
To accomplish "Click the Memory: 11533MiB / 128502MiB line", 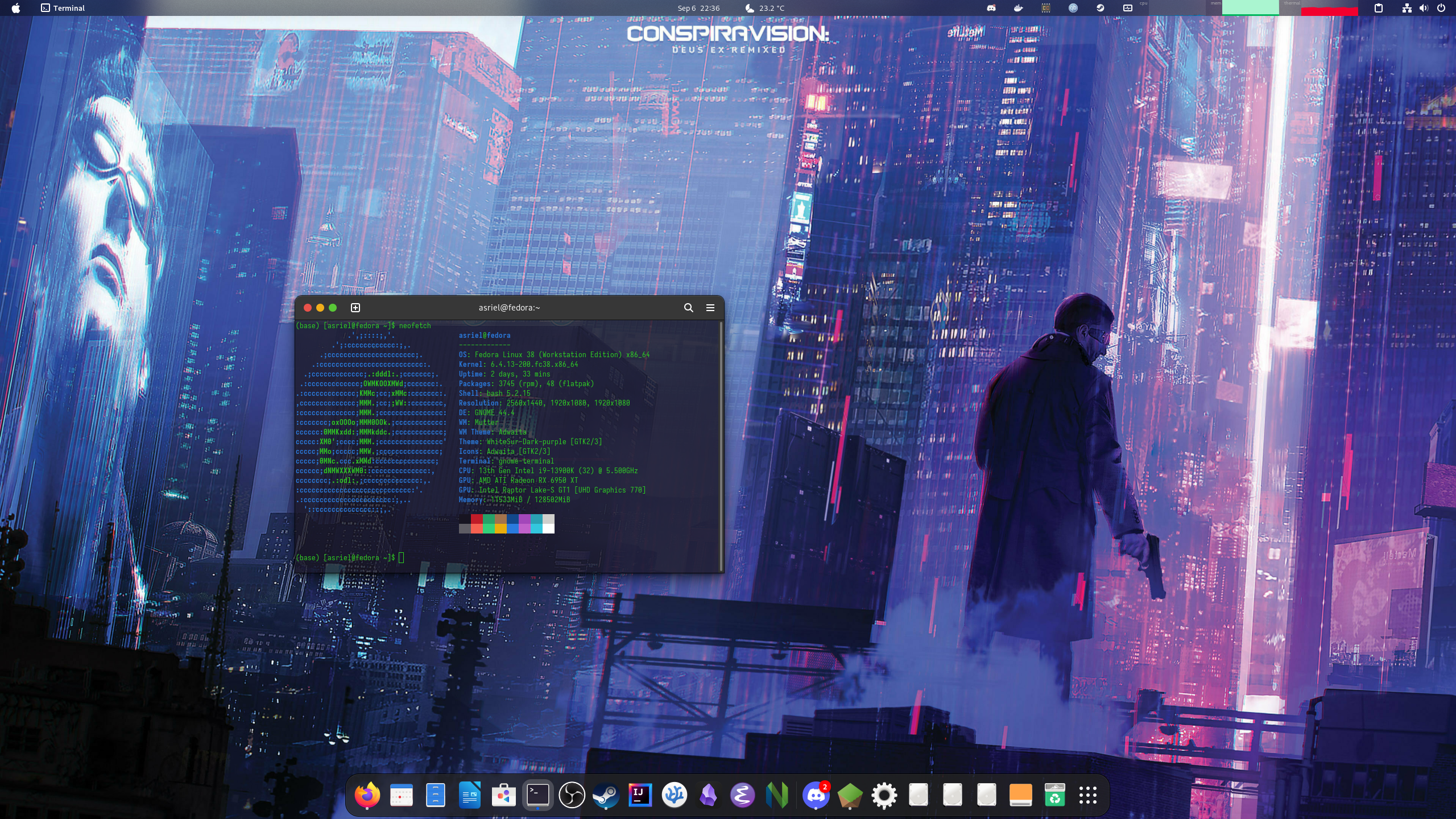I will [514, 500].
